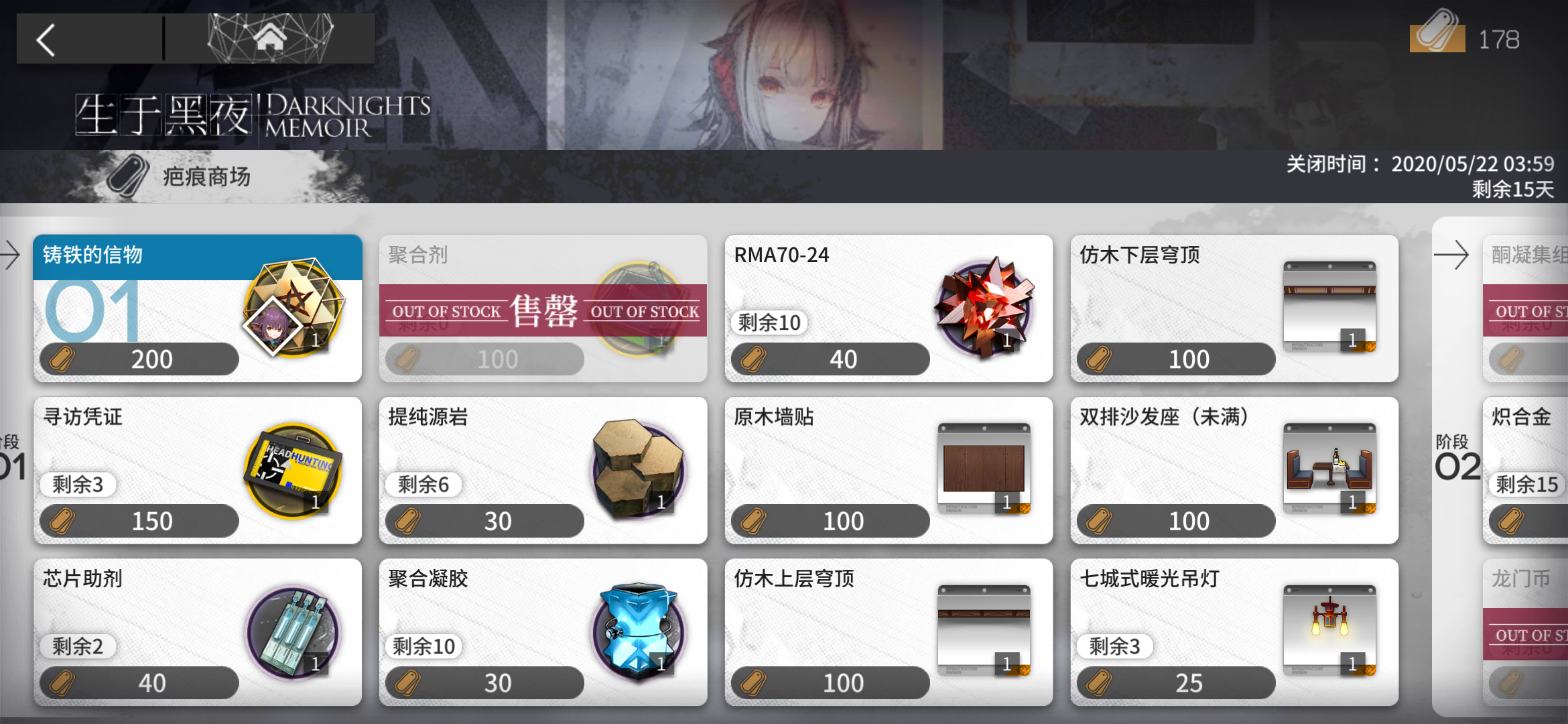This screenshot has height=724, width=1568.
Task: Buy 原木墙贴 for 100 tokens
Action: (x=830, y=521)
